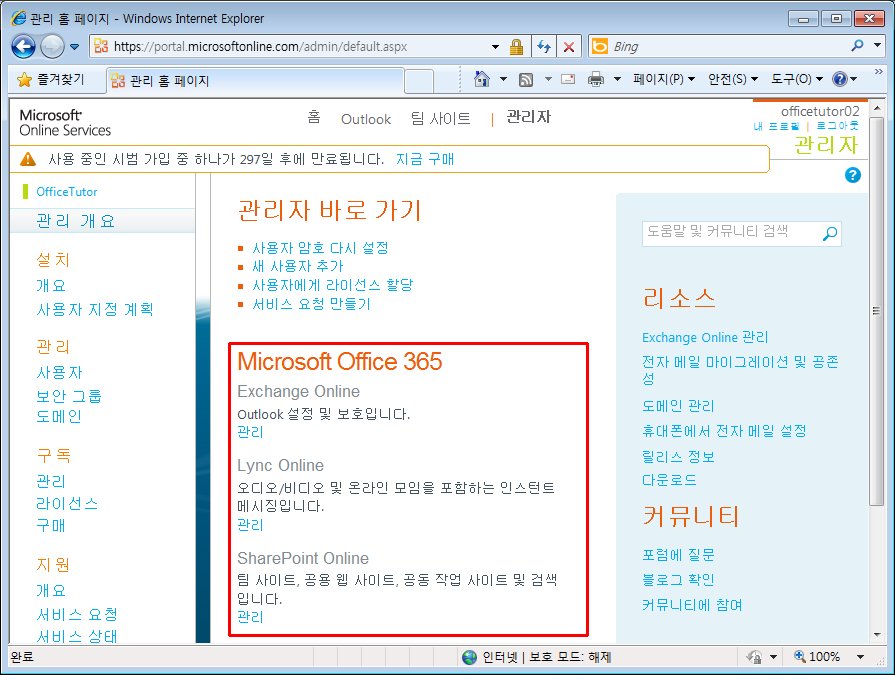The image size is (895, 675).
Task: Open the recent pages dropdown arrow
Action: point(75,47)
